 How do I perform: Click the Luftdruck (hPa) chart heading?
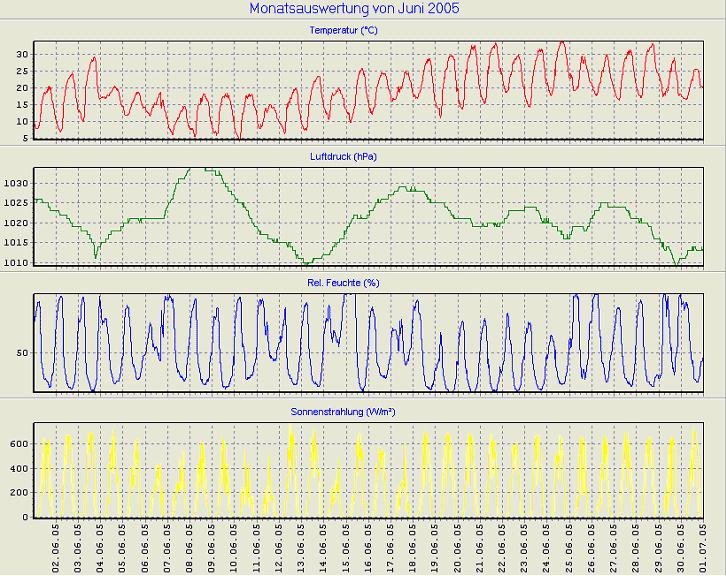tap(344, 157)
